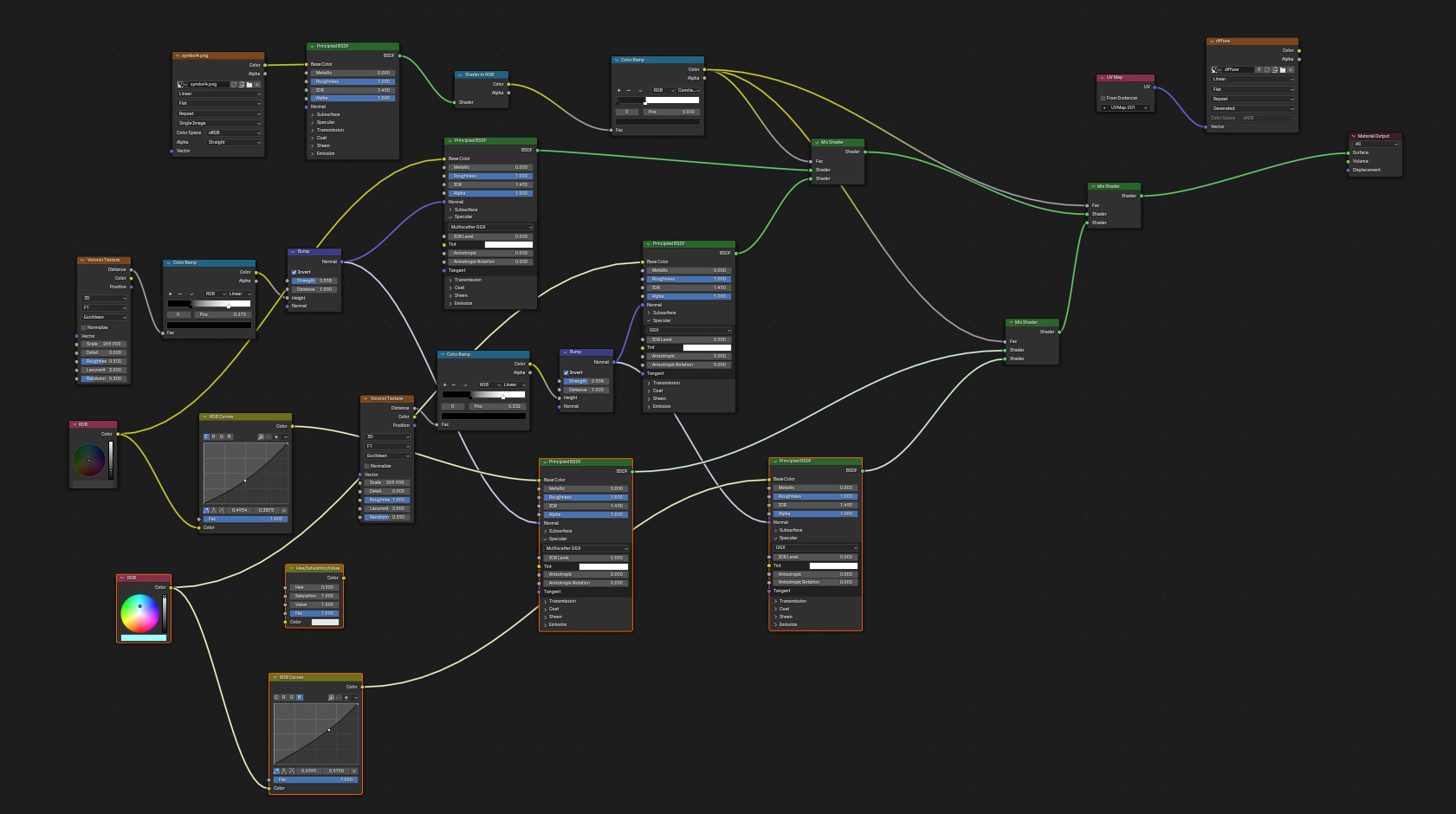This screenshot has width=1456, height=814.
Task: Open the Generated dropdown in the diffuse node
Action: coord(1252,108)
